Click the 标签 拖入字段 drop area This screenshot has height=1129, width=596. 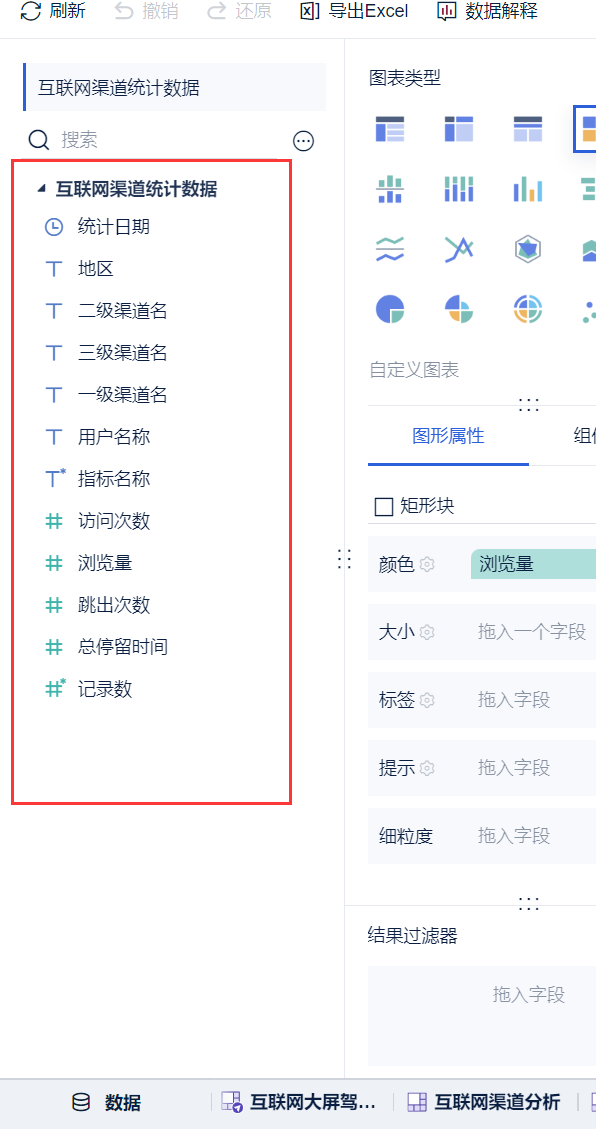[533, 700]
